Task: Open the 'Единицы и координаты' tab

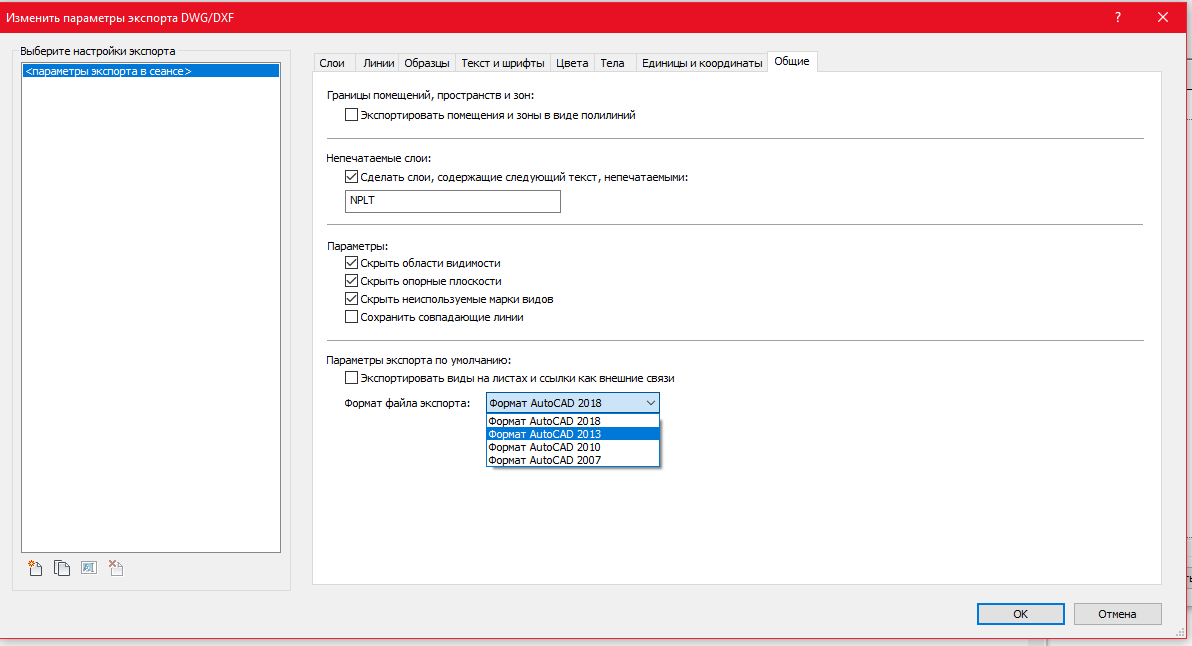Action: click(x=702, y=63)
